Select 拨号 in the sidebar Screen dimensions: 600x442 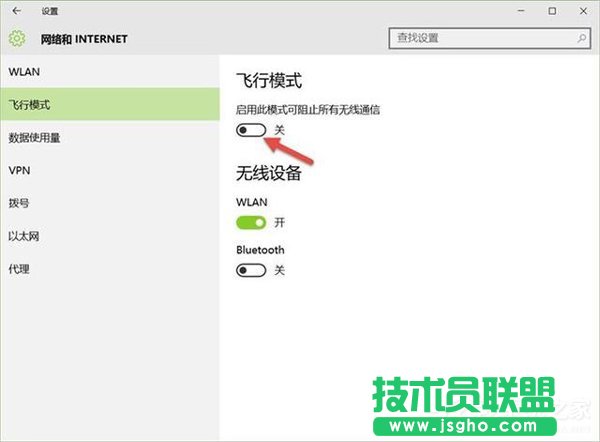pyautogui.click(x=19, y=203)
